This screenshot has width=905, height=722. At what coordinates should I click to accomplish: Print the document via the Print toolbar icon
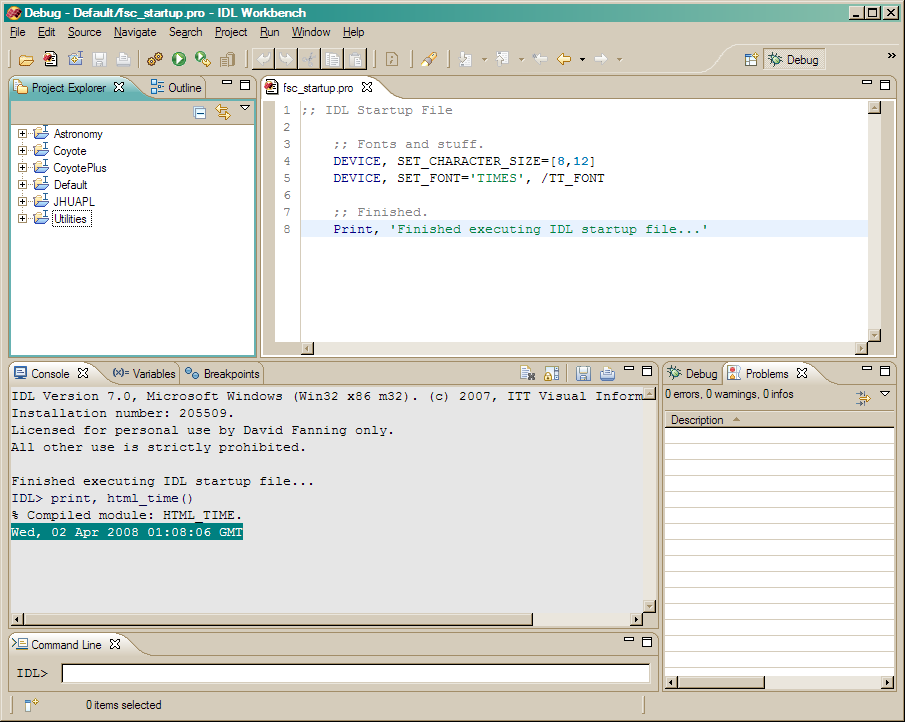click(123, 58)
